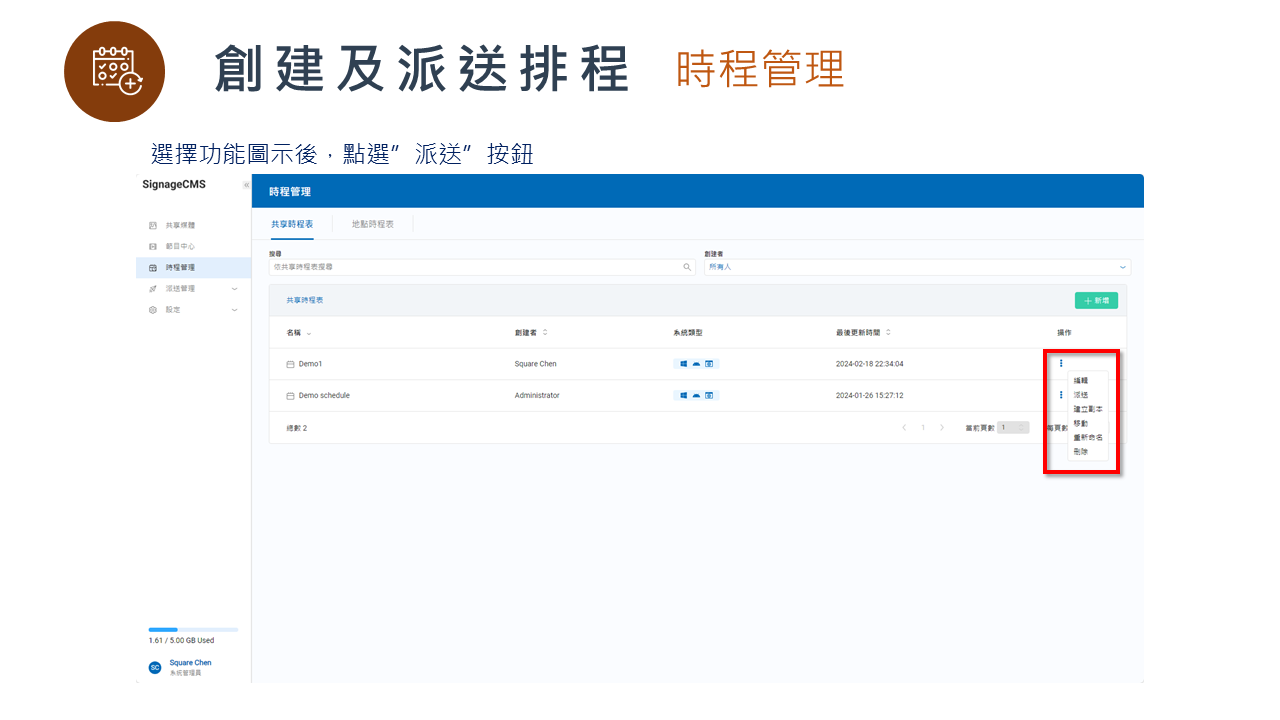
Task: Click the 共享媒體 sidebar icon
Action: [x=153, y=225]
